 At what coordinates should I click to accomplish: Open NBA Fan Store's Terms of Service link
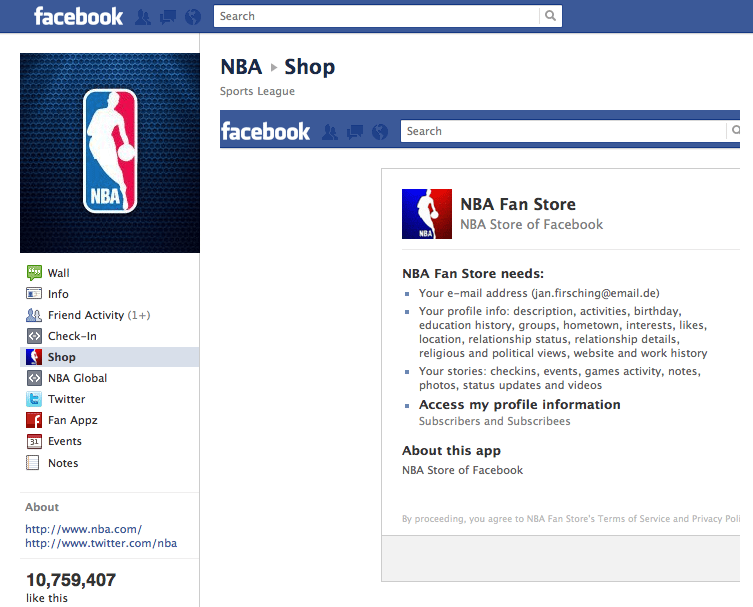coord(633,519)
